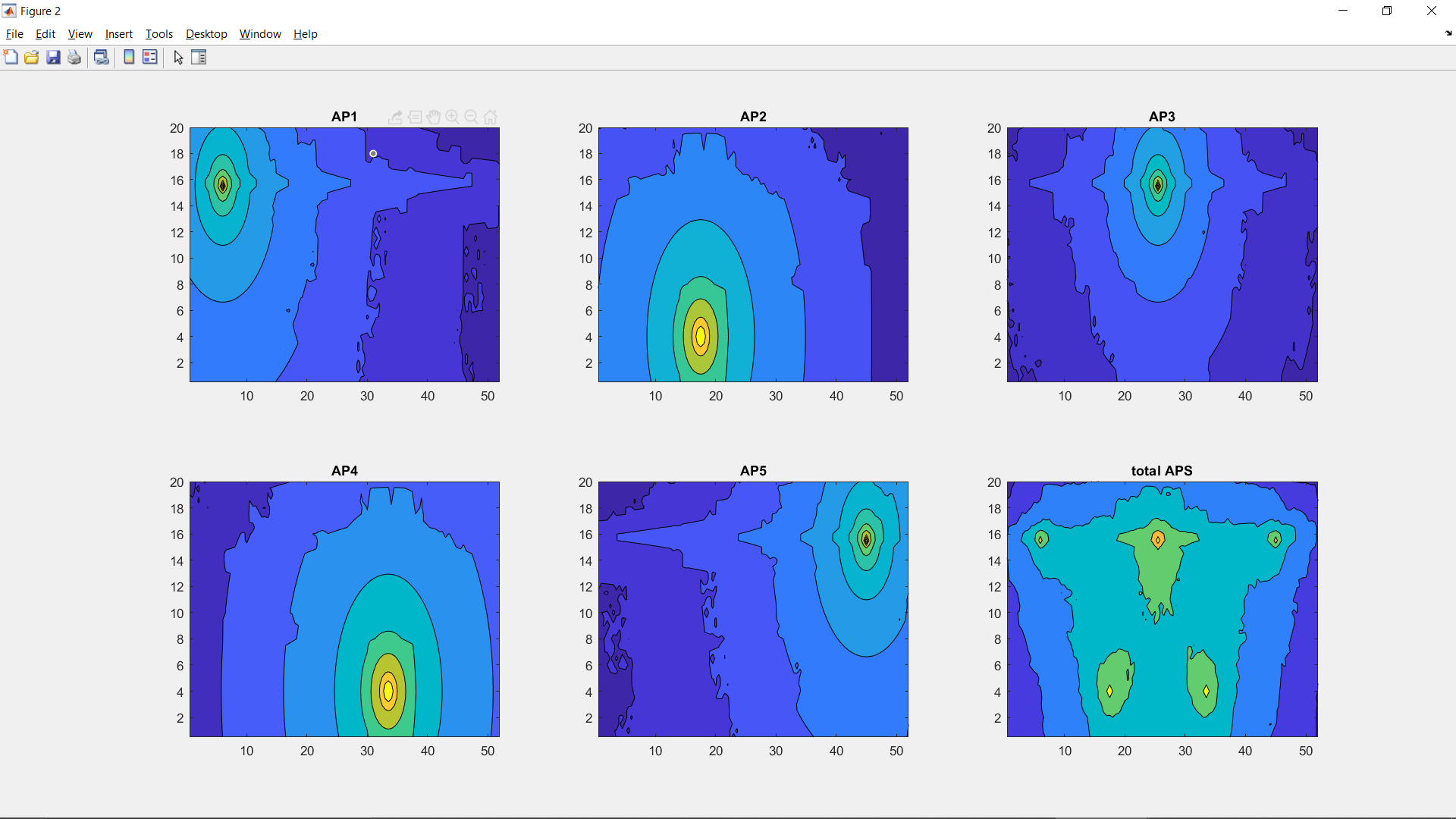Select the data tip marker on AP1
The width and height of the screenshot is (1456, 819).
(x=373, y=153)
